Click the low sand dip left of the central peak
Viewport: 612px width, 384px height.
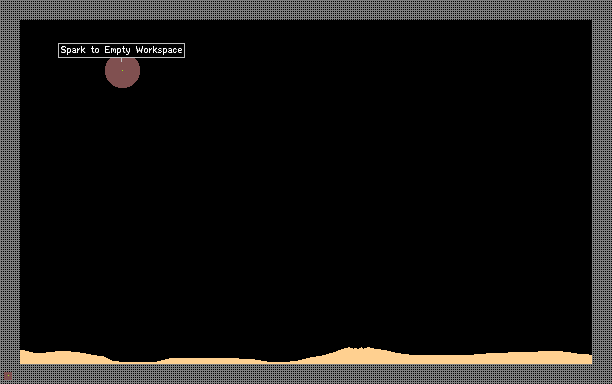pos(278,363)
